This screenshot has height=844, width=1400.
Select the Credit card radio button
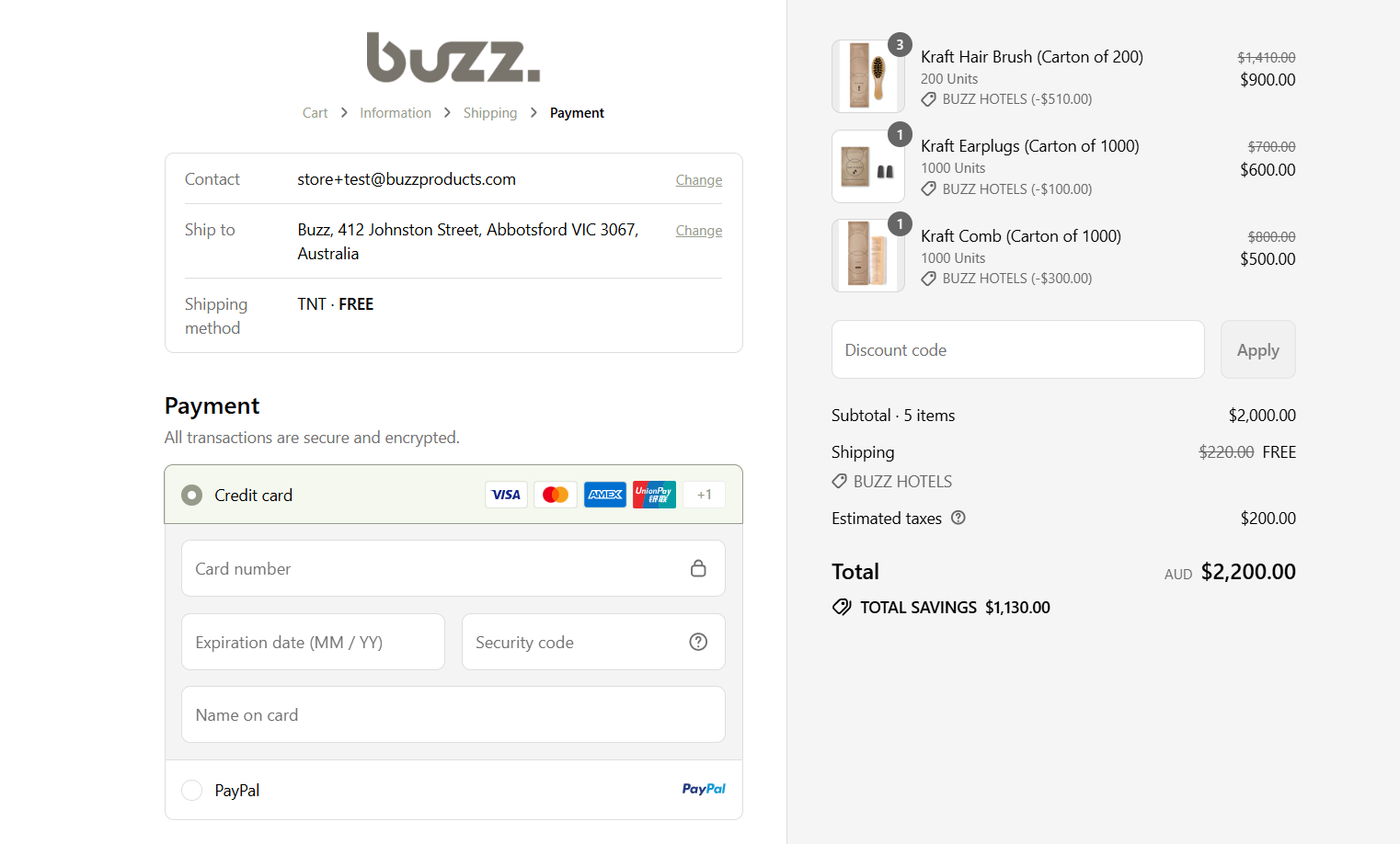(191, 496)
